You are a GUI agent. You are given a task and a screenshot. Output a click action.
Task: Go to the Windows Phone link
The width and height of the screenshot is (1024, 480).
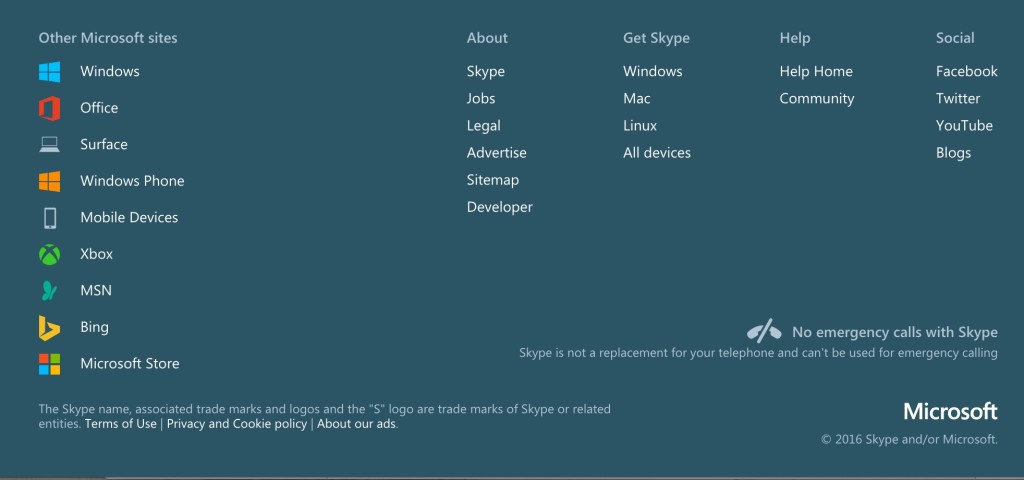132,181
